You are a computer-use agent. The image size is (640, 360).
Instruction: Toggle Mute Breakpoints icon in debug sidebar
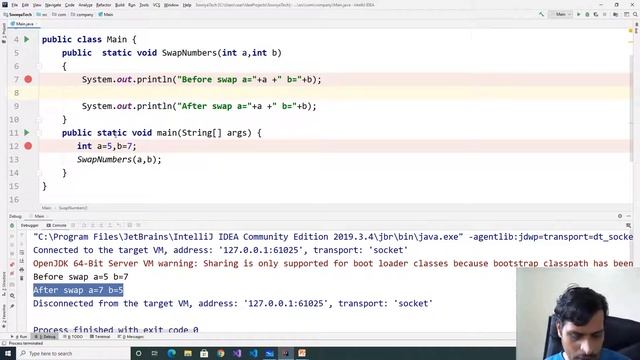click(x=12, y=273)
